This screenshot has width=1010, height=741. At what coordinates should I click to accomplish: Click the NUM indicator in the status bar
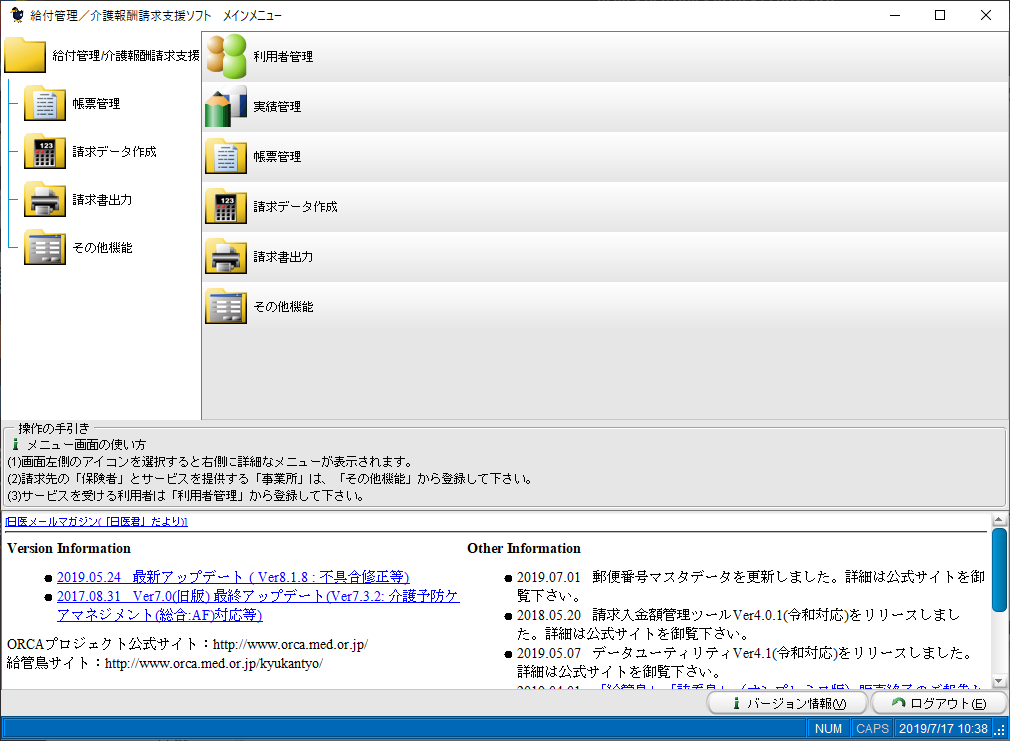coord(828,728)
